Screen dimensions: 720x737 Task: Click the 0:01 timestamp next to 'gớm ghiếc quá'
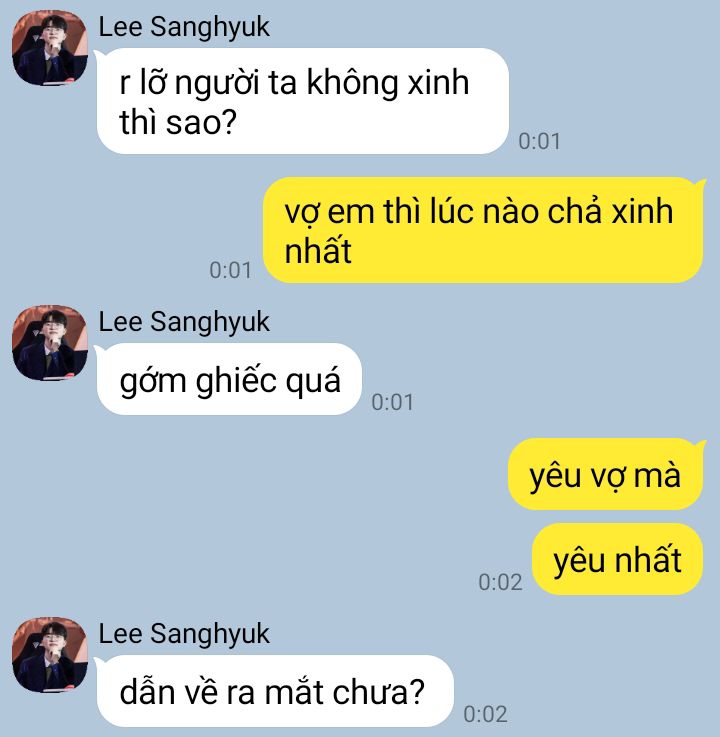coord(392,402)
